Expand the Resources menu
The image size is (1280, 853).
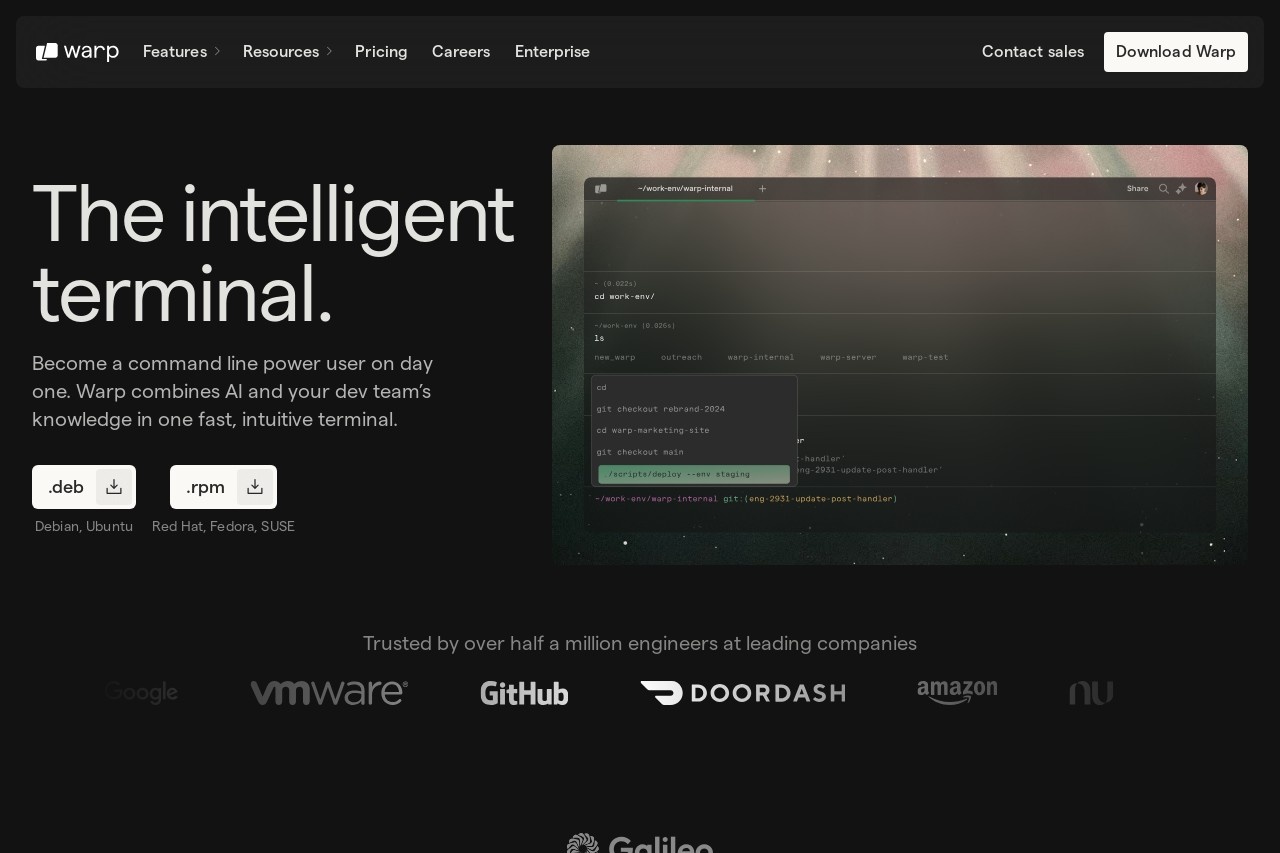click(287, 52)
